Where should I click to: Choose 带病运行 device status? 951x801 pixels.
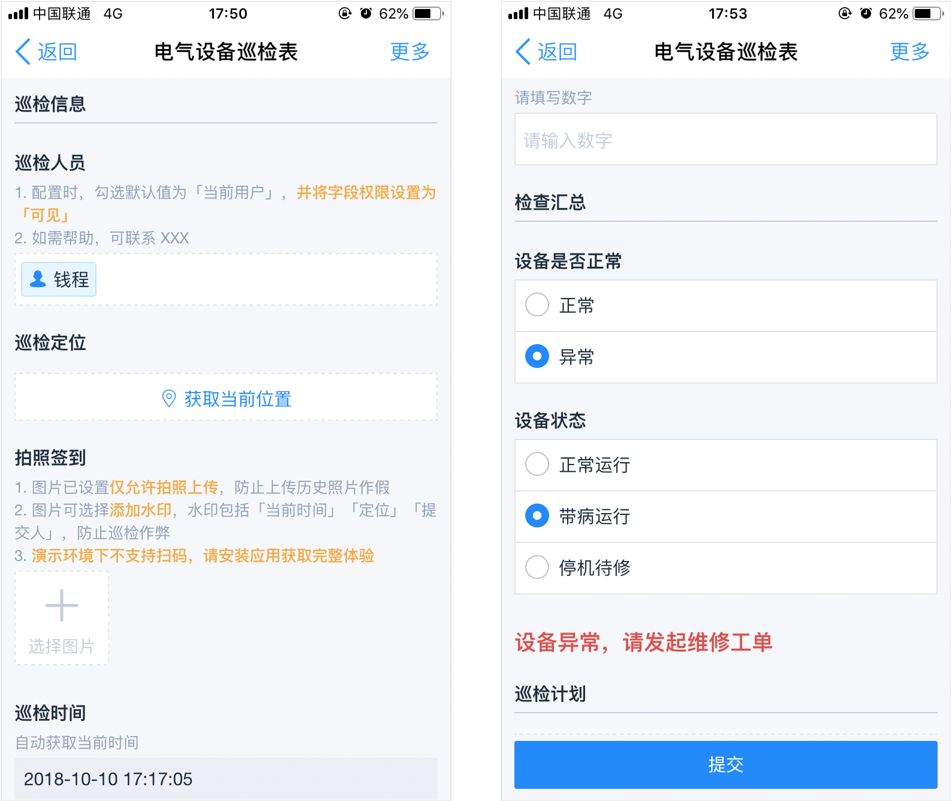coord(725,516)
